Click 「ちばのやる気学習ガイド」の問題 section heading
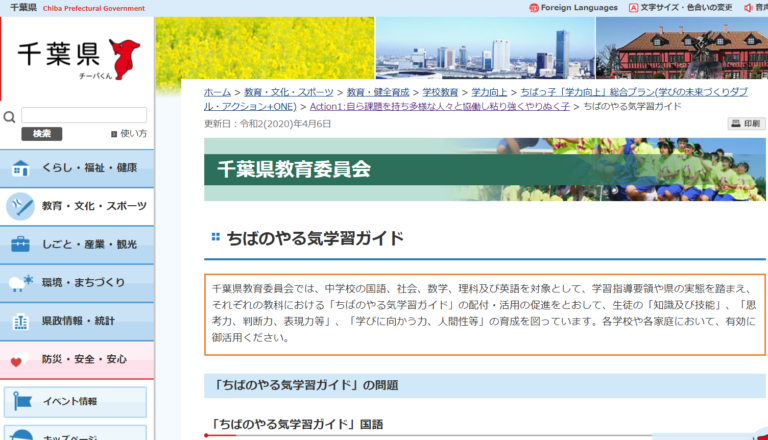 (305, 385)
